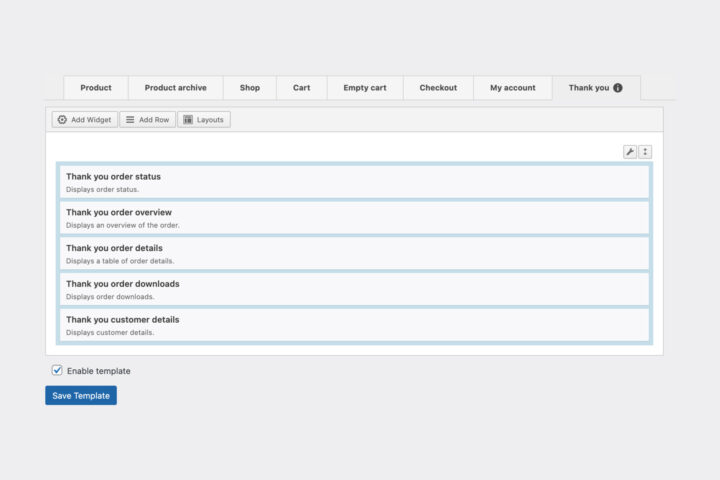Select the My account tab
This screenshot has height=480, width=720.
pyautogui.click(x=512, y=88)
